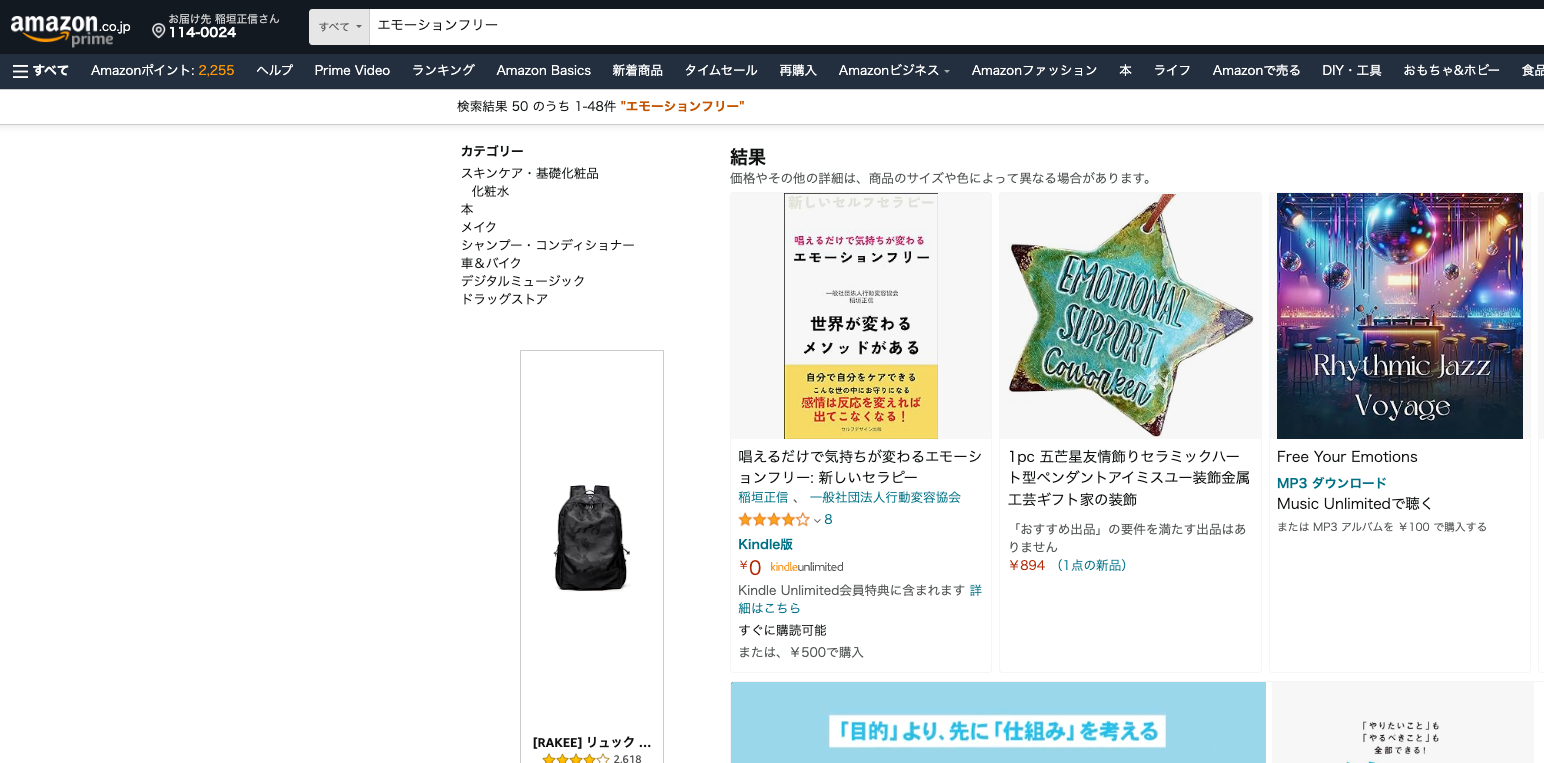This screenshot has width=1544, height=763.
Task: Select メイク category
Action: coord(479,227)
